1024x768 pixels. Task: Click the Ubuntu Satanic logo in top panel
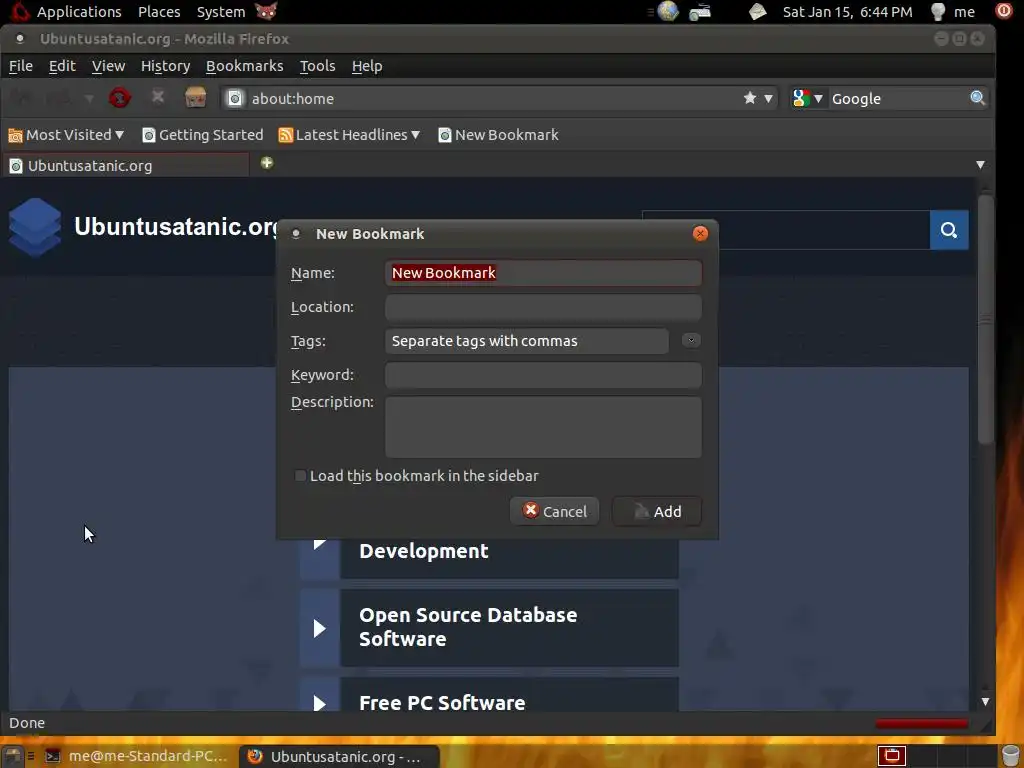click(x=20, y=11)
